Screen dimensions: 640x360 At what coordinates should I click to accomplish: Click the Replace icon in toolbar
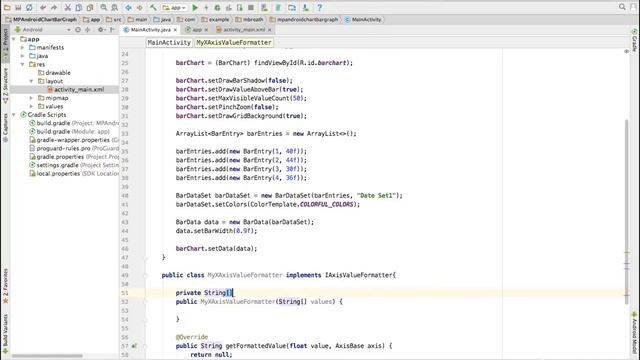pos(115,7)
